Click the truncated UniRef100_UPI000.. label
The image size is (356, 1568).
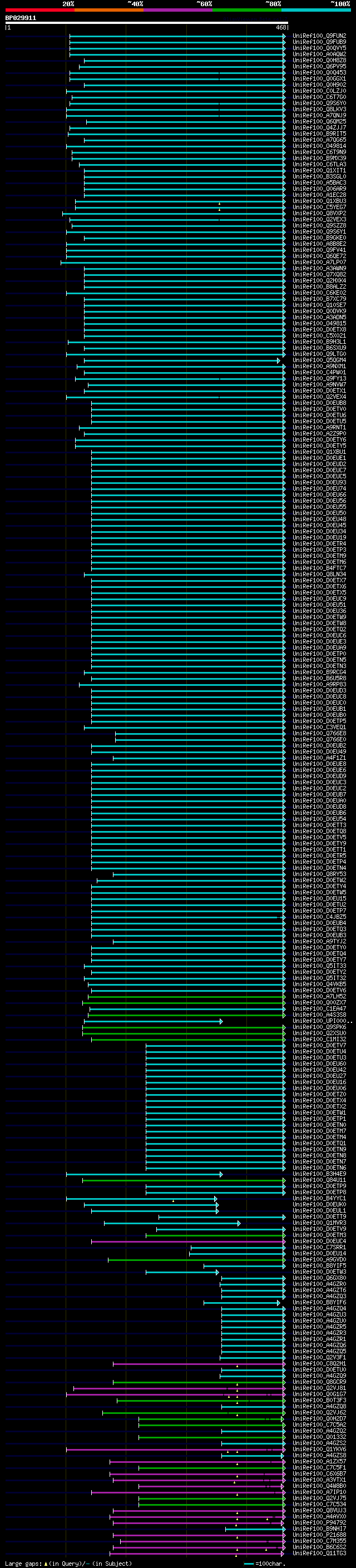pos(323,1021)
